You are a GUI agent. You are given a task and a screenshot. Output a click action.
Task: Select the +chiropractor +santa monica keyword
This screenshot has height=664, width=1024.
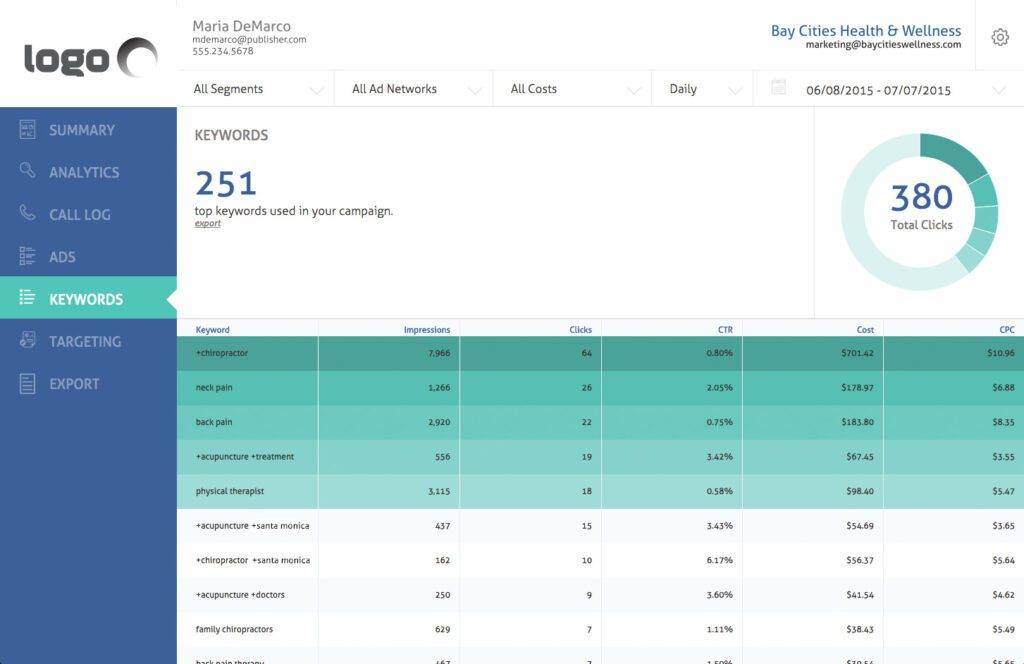pyautogui.click(x=252, y=561)
